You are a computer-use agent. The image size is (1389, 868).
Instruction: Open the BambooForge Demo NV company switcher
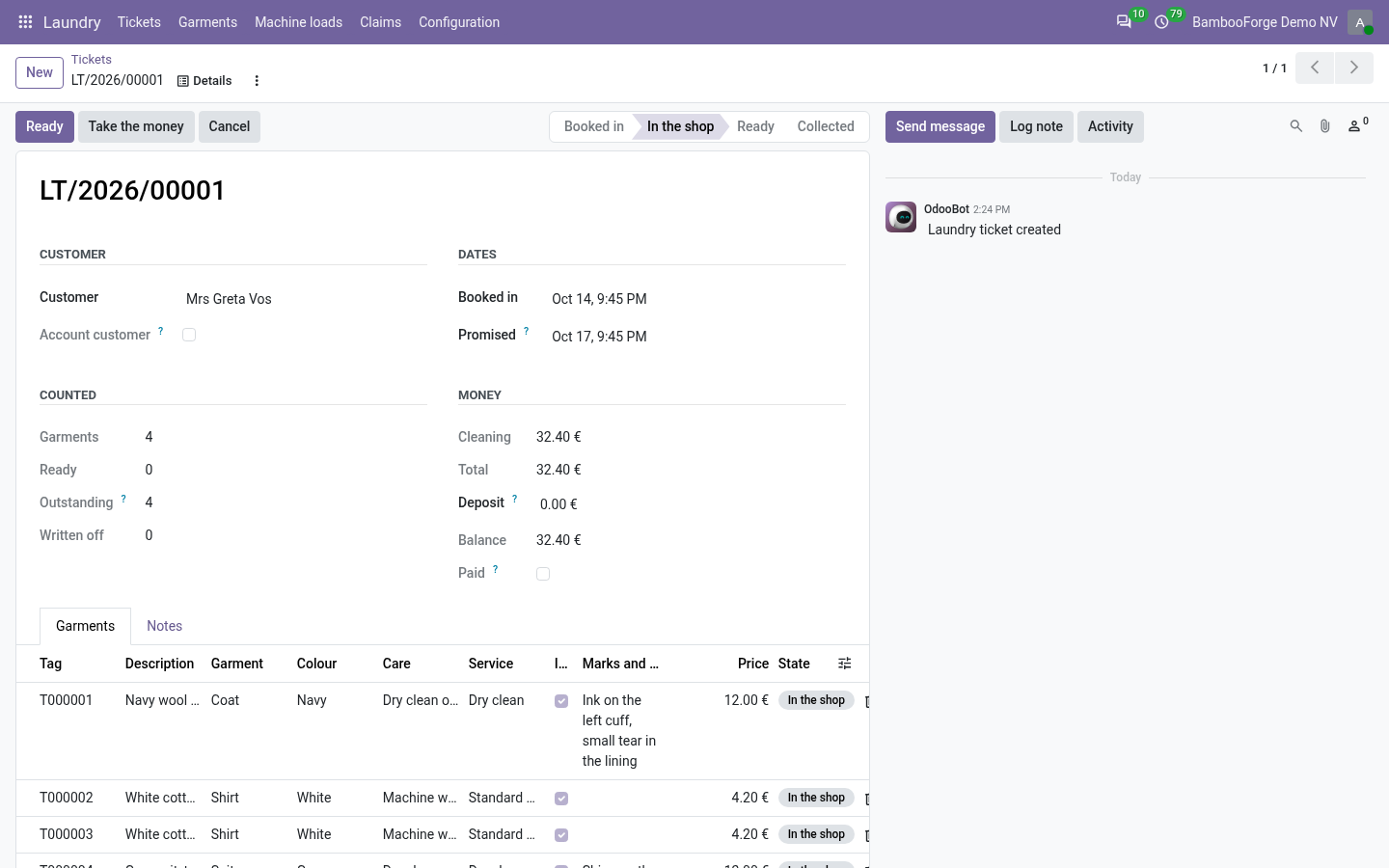click(1265, 22)
